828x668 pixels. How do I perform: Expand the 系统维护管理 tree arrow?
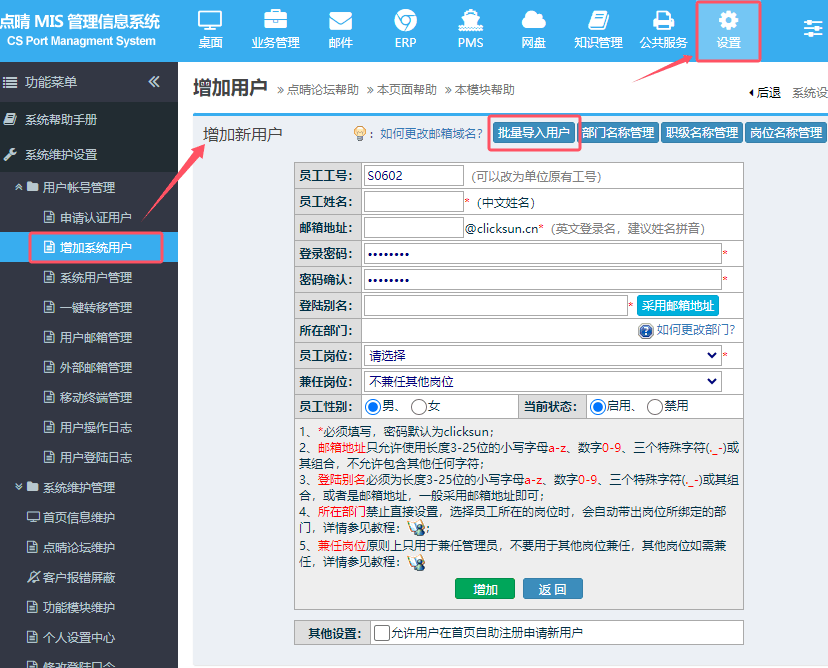tap(18, 486)
